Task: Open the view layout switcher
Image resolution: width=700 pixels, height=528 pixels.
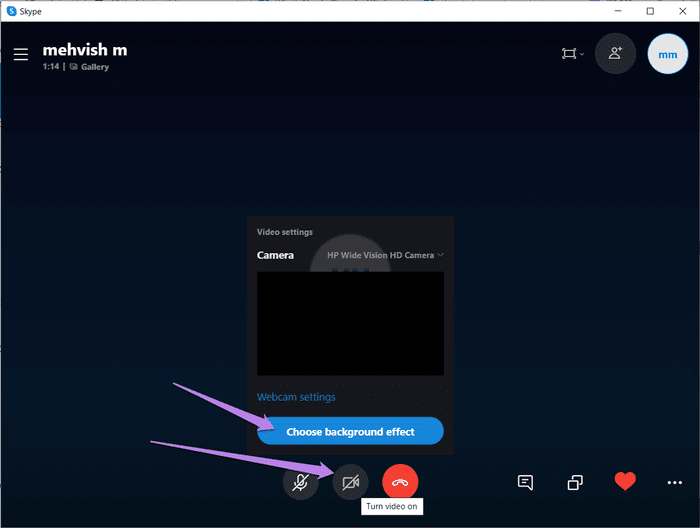Action: pos(572,54)
